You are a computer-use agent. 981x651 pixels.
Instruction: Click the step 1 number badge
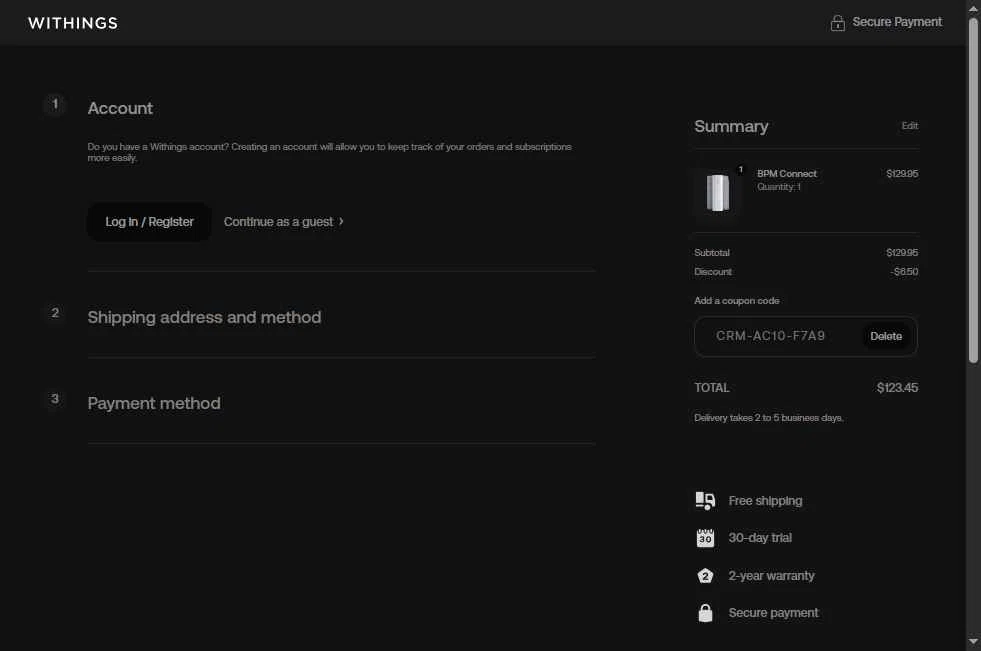(x=55, y=104)
